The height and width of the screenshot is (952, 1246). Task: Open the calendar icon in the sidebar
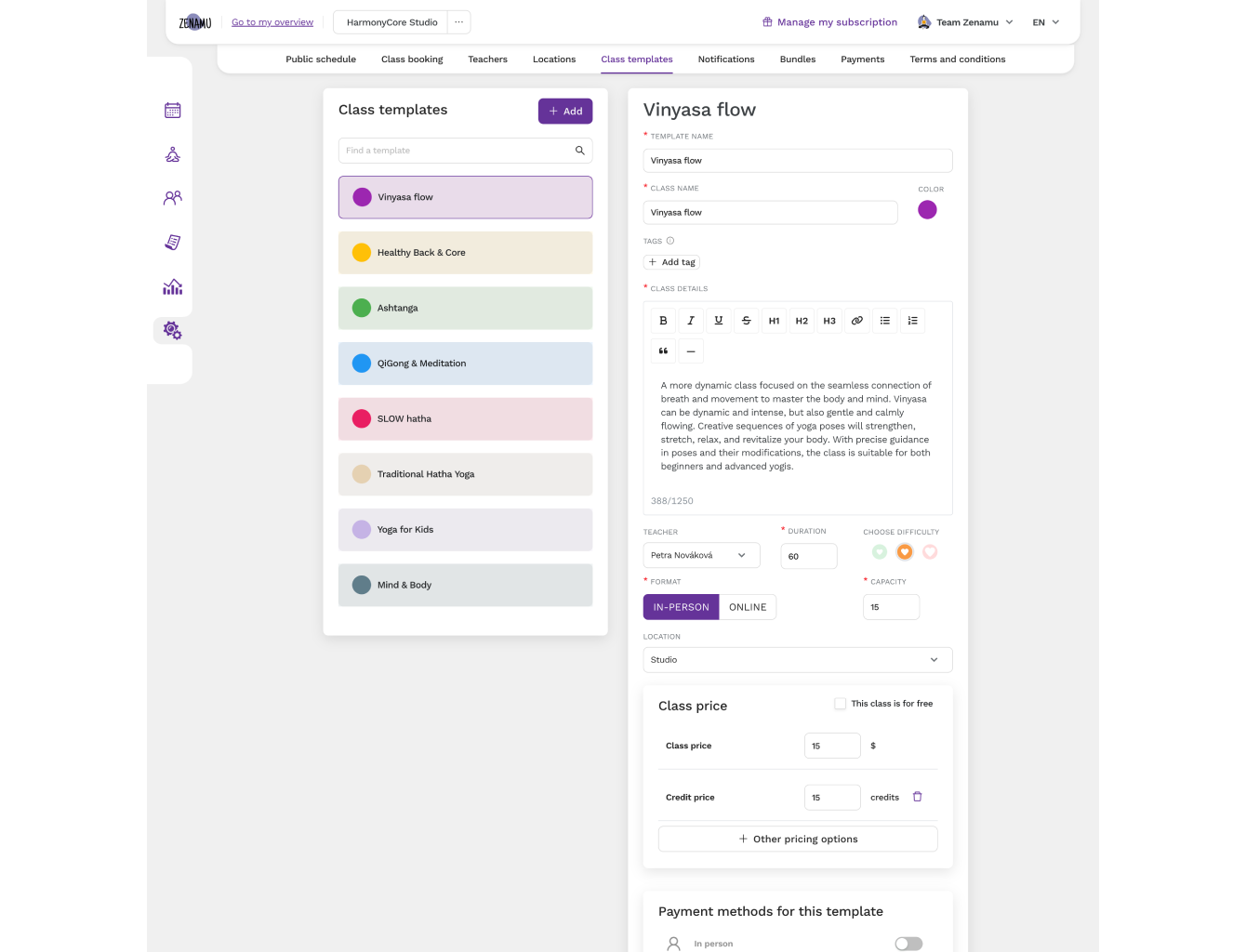pyautogui.click(x=172, y=111)
